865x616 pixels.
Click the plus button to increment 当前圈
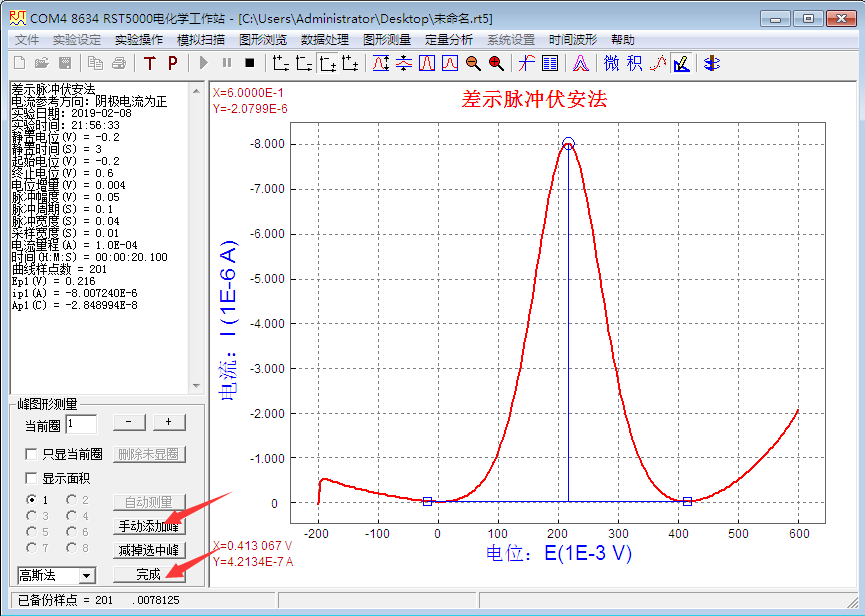click(x=168, y=422)
